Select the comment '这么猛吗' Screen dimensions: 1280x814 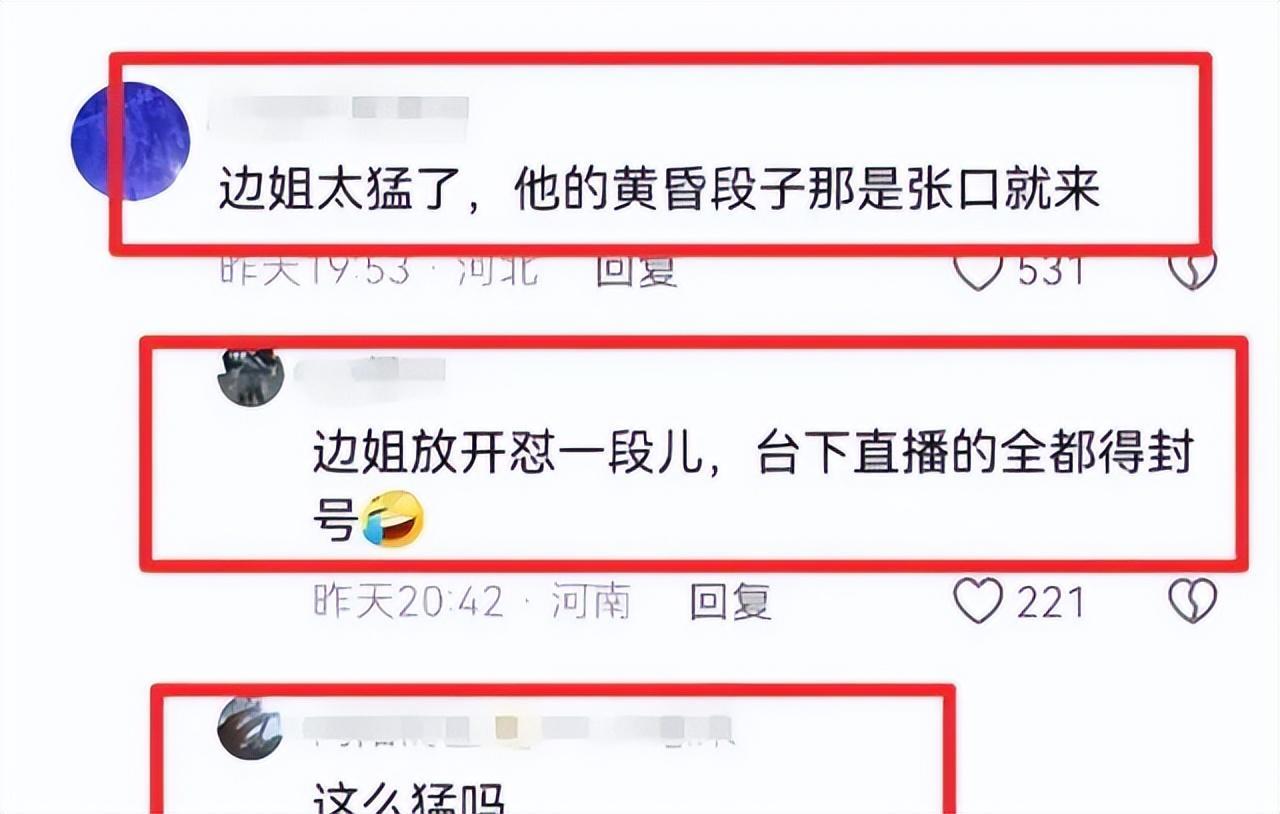click(410, 800)
